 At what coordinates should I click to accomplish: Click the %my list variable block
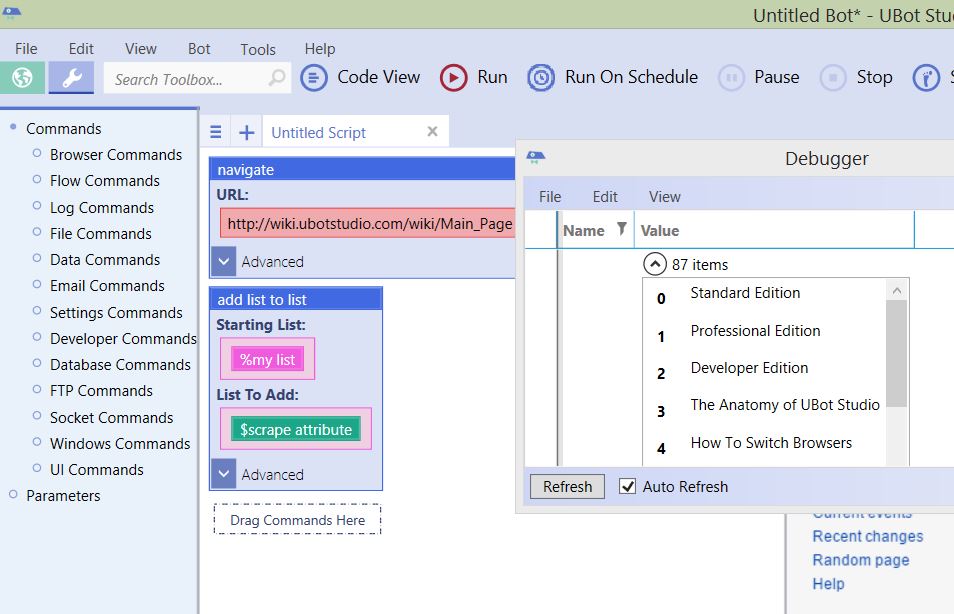pos(267,360)
